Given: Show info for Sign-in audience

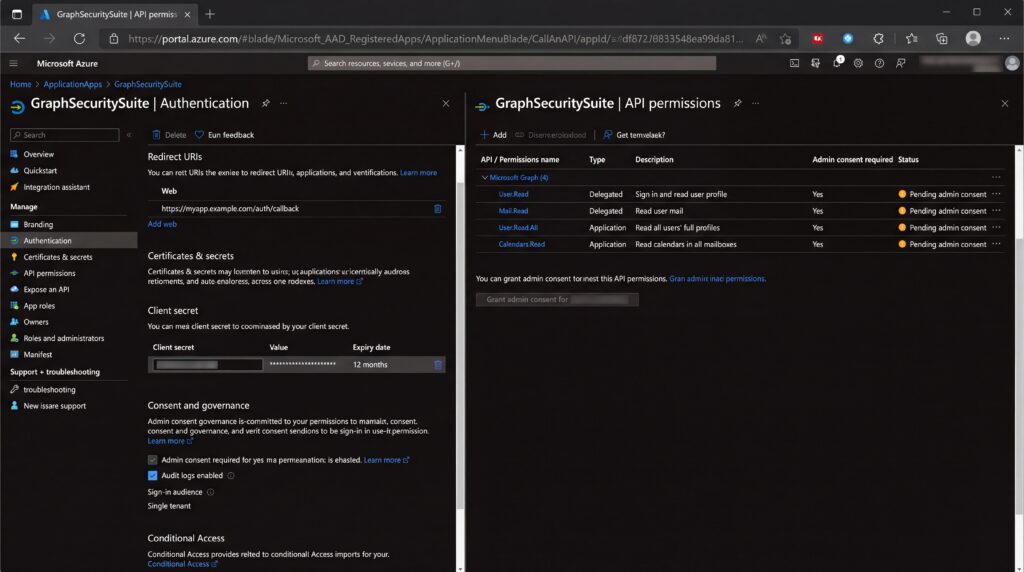Looking at the screenshot, I should [210, 492].
